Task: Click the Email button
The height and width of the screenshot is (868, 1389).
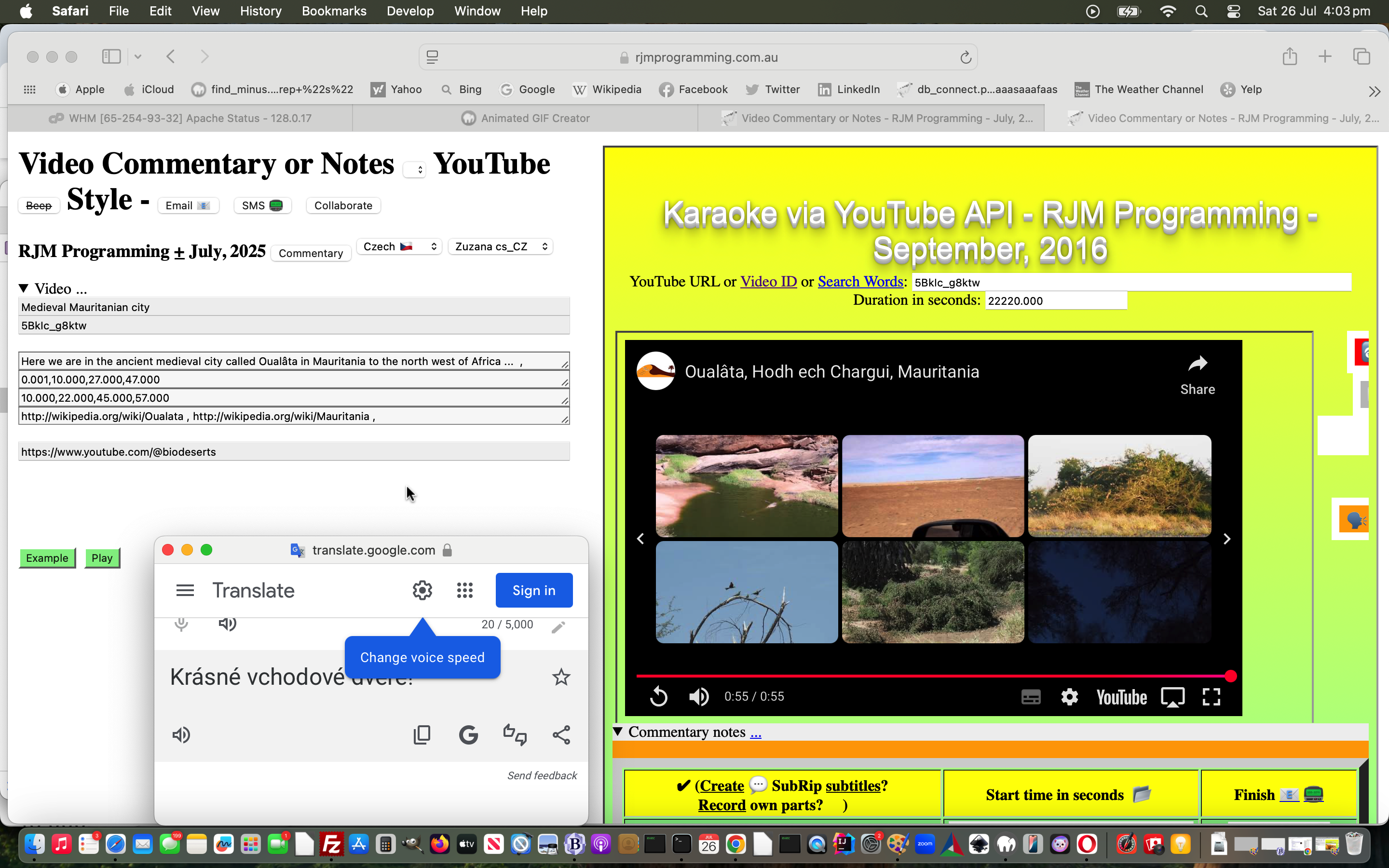Action: [x=188, y=205]
